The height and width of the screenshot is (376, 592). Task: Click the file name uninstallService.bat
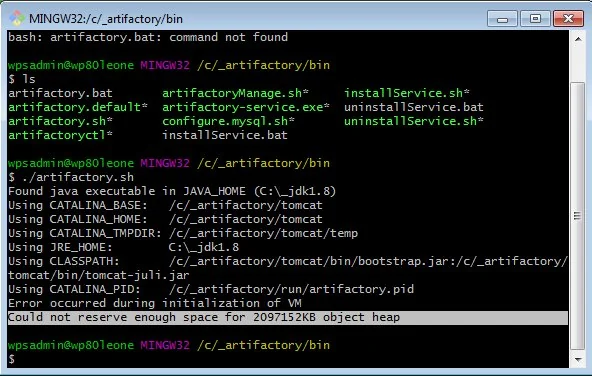[414, 107]
